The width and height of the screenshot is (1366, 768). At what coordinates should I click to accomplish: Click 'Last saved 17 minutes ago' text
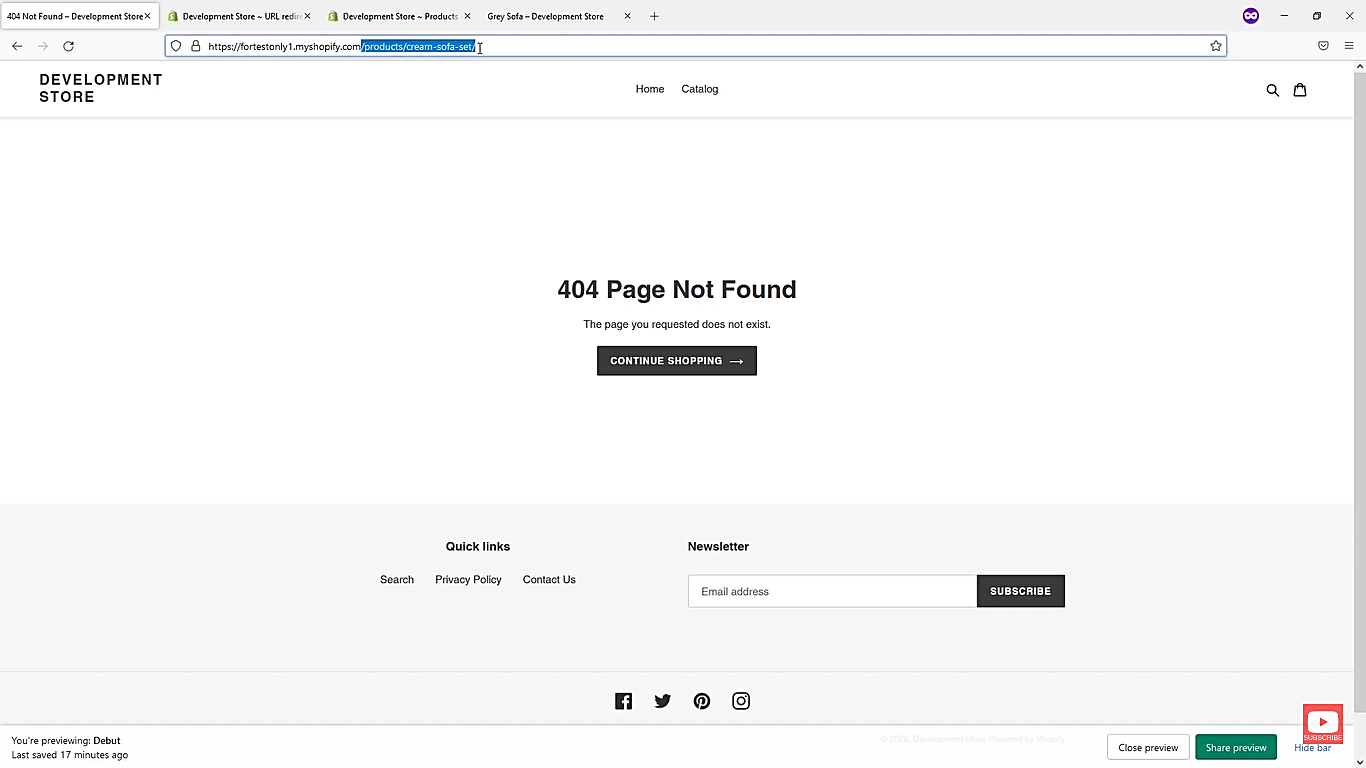pos(70,755)
